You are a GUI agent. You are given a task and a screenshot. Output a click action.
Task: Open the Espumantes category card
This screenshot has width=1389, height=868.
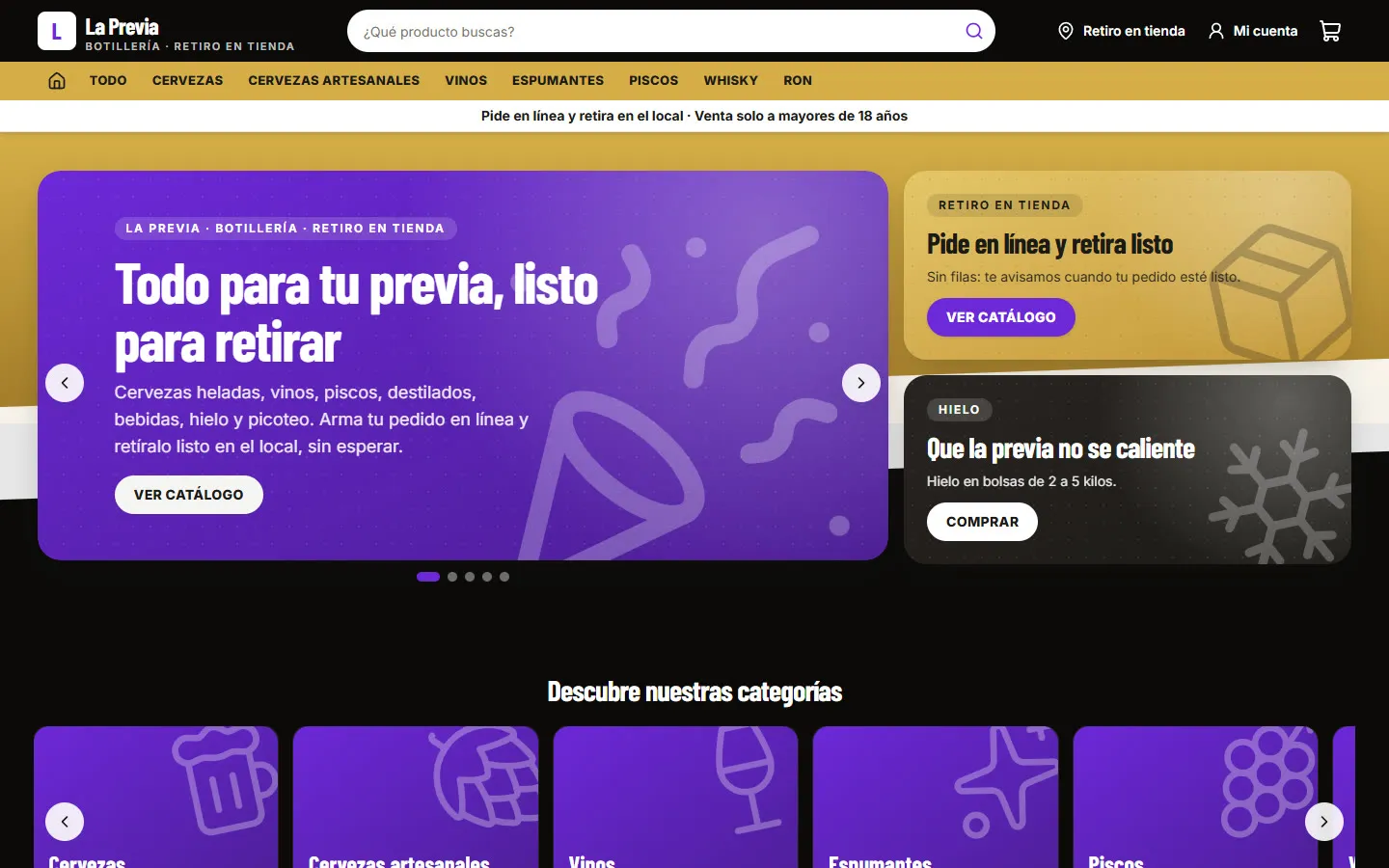936,798
